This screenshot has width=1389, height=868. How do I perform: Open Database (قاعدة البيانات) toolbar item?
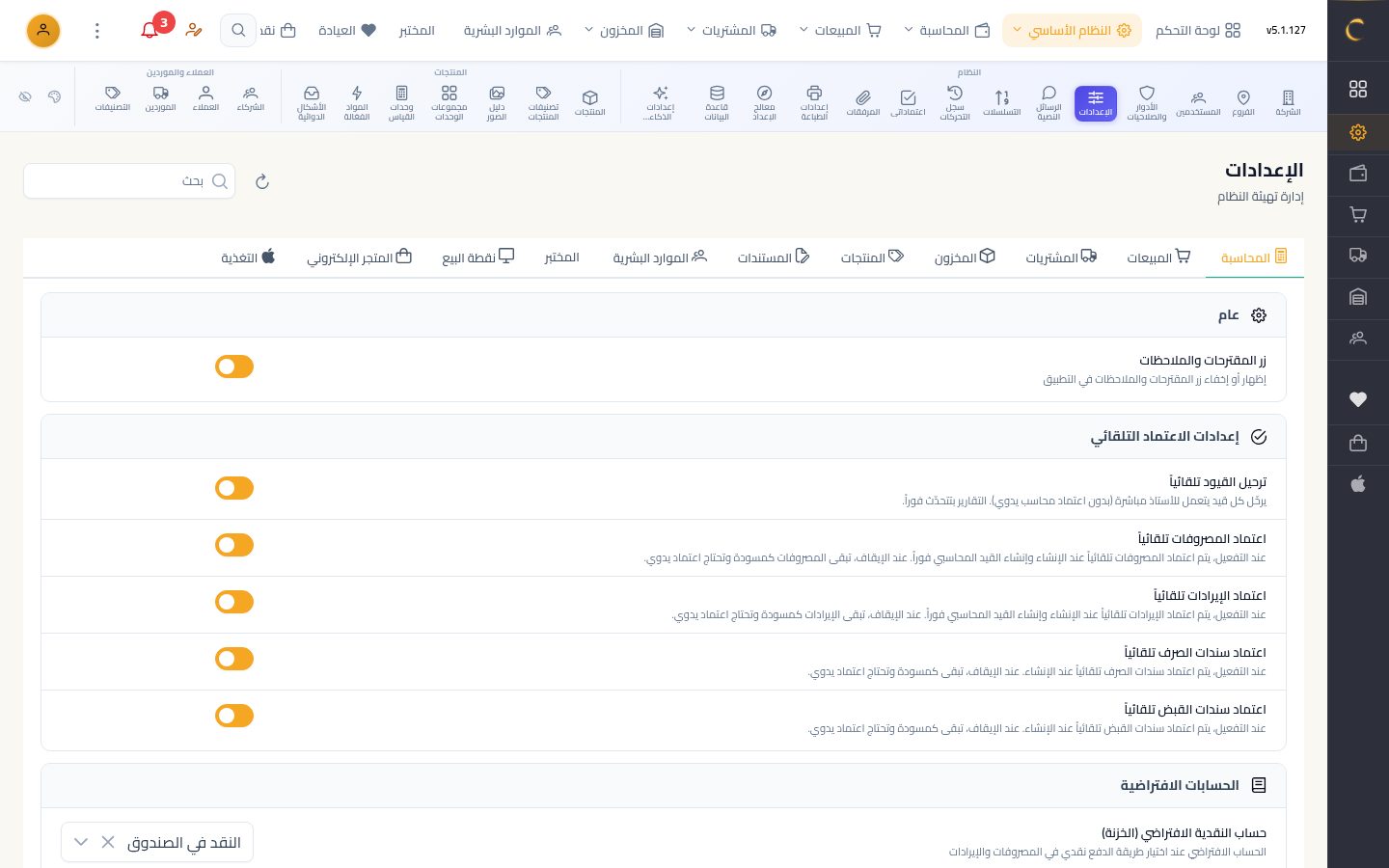click(x=717, y=103)
